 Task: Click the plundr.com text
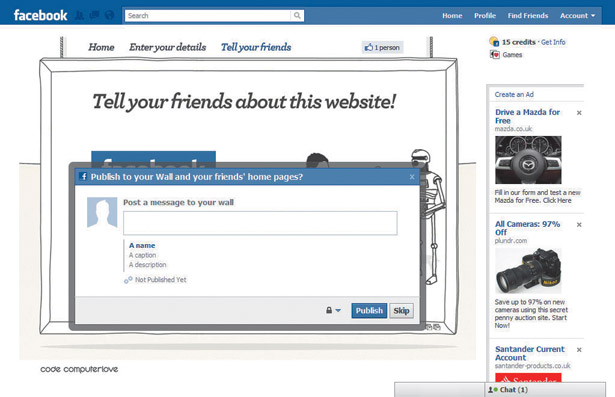coord(511,241)
